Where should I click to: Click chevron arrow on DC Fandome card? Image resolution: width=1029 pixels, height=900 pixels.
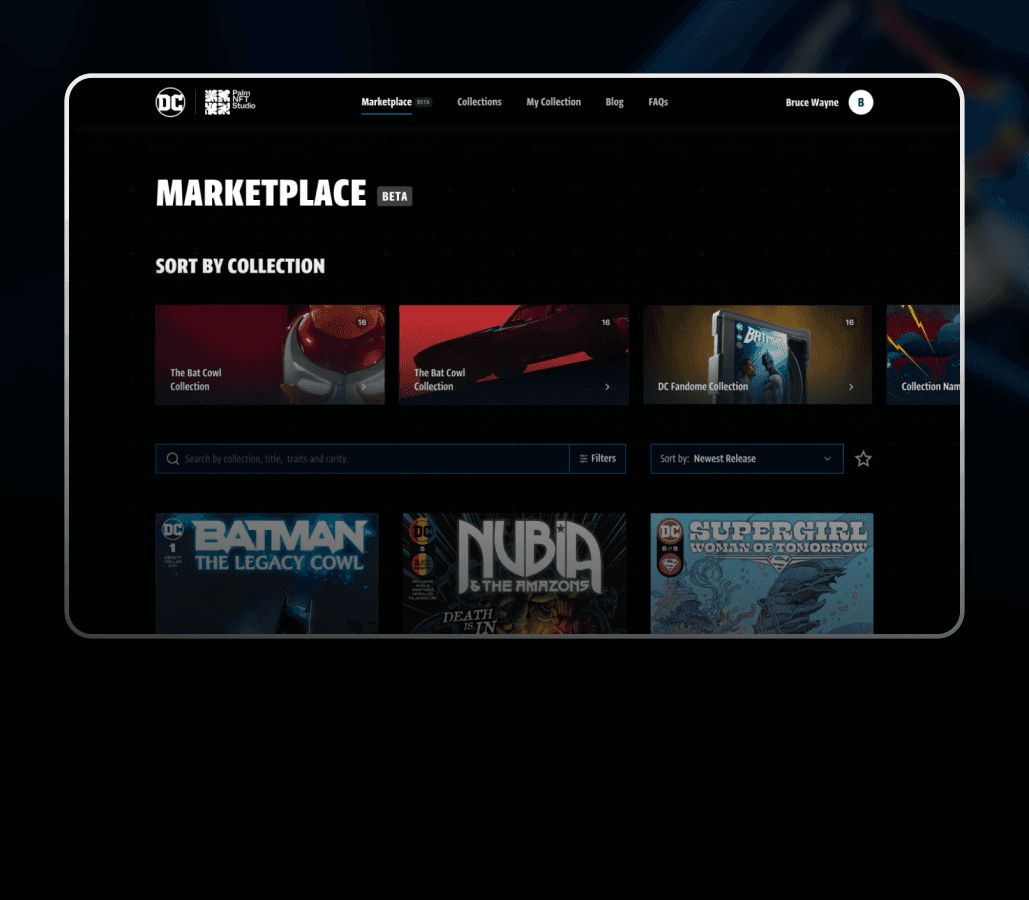[851, 387]
